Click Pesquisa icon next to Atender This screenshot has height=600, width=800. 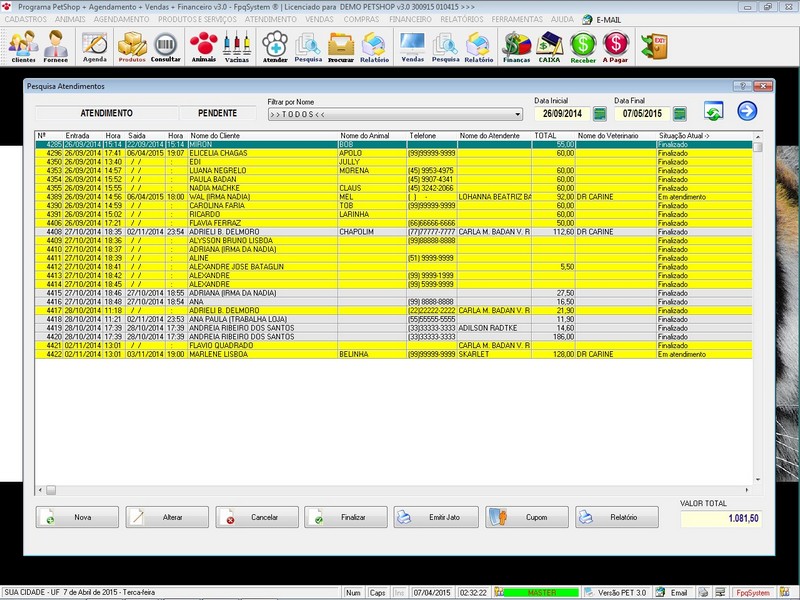(x=308, y=46)
